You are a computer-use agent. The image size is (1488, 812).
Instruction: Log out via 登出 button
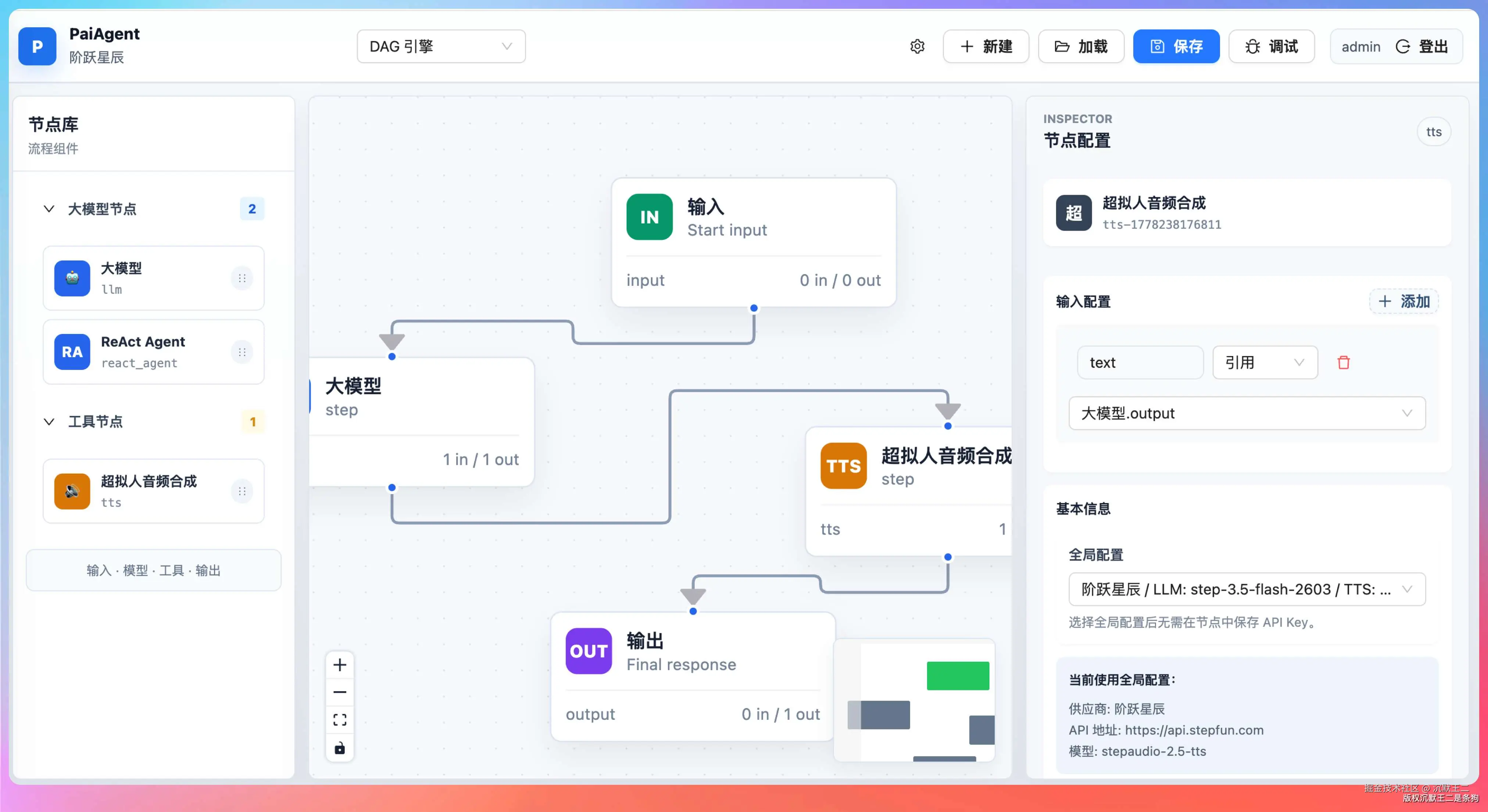pos(1422,46)
